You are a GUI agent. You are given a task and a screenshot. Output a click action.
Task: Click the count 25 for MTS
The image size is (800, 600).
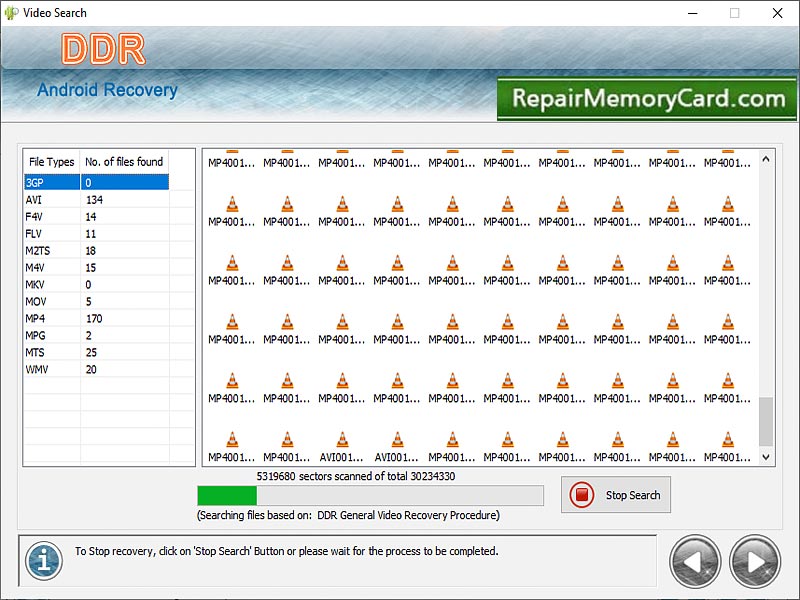(x=91, y=352)
